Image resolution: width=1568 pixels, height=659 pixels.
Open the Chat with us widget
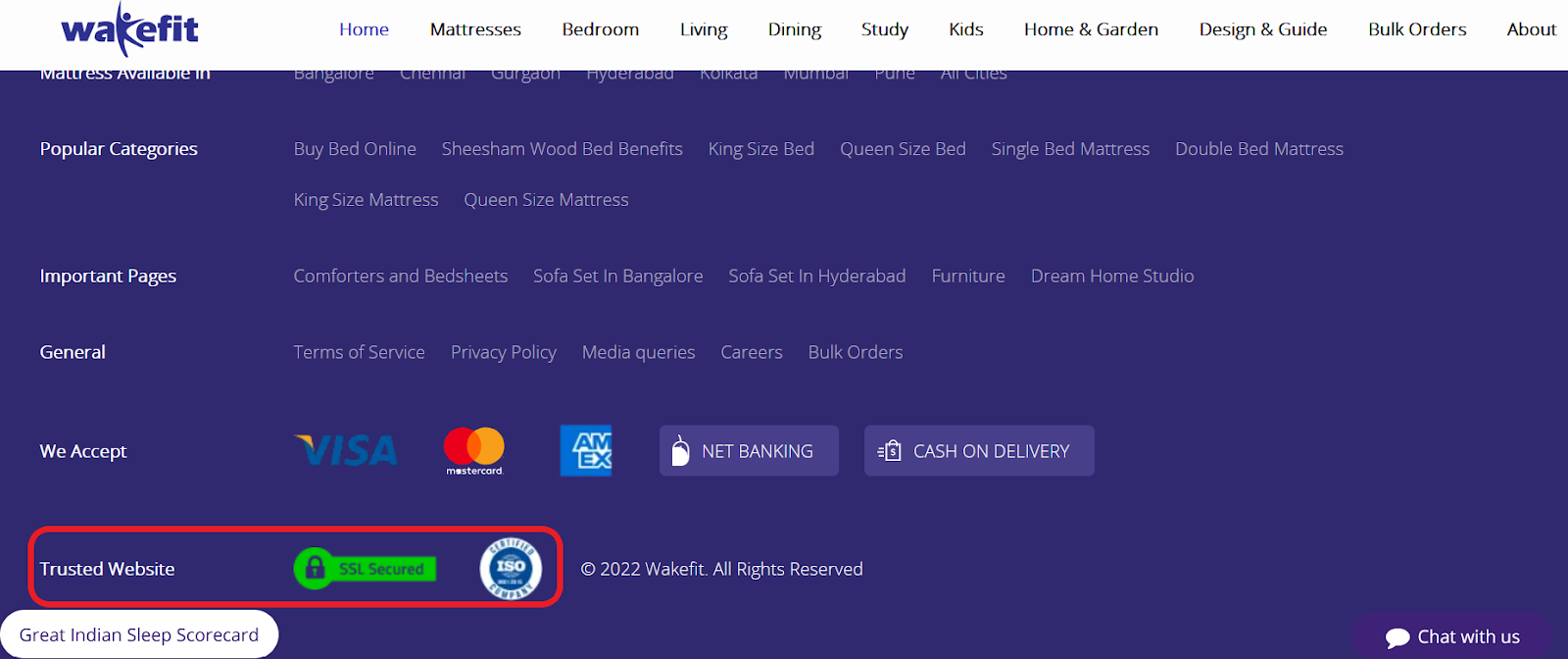(x=1452, y=637)
